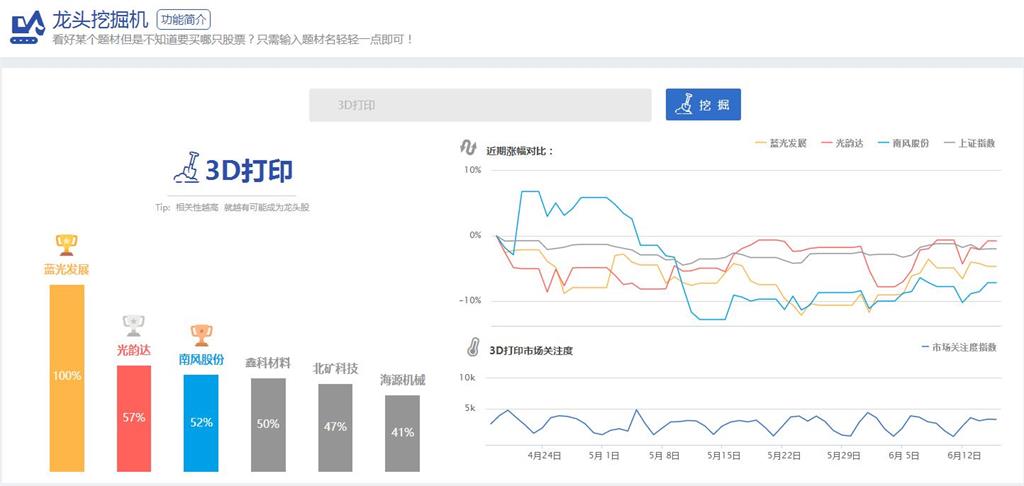Click the thermometer icon beside 3D打印市场关注度
The height and width of the screenshot is (486, 1024).
(469, 349)
